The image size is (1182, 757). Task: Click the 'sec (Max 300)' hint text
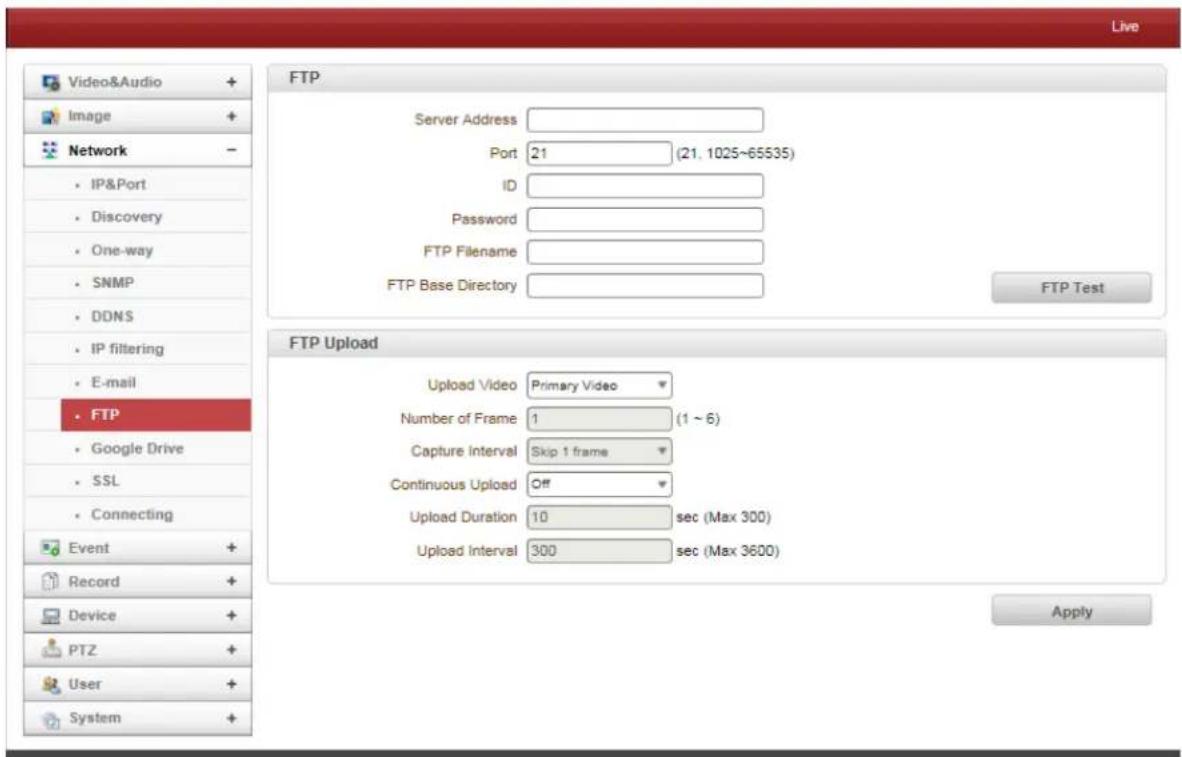pos(723,517)
